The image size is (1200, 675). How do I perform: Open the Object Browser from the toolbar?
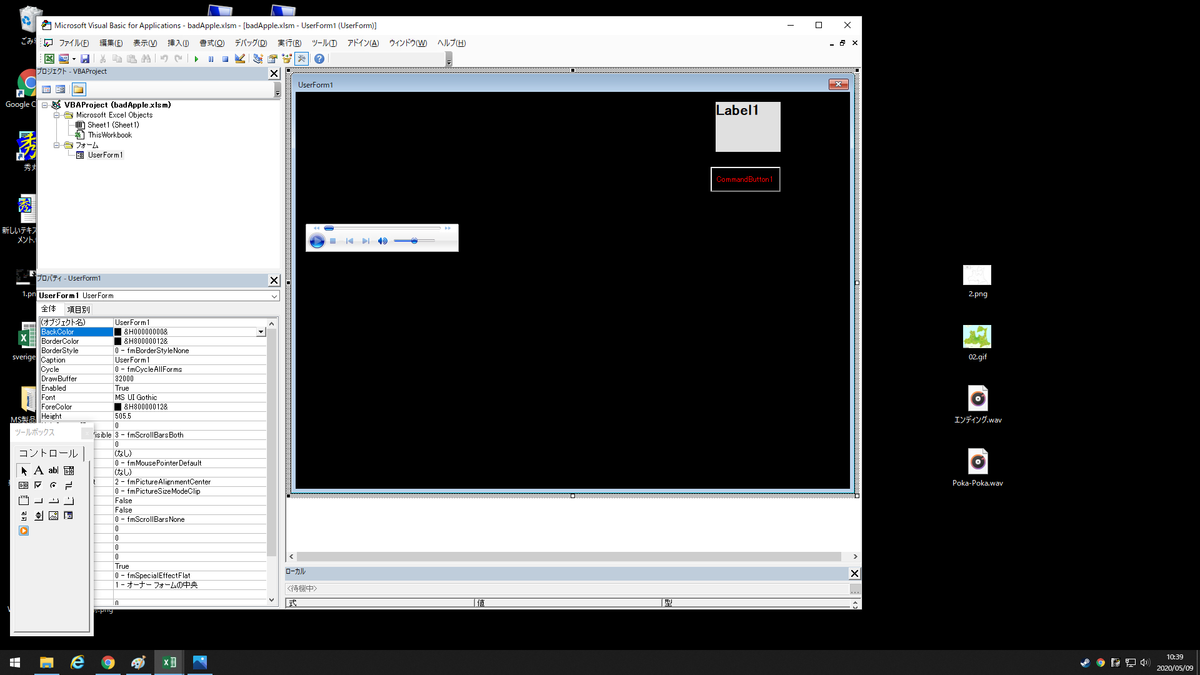[x=286, y=58]
